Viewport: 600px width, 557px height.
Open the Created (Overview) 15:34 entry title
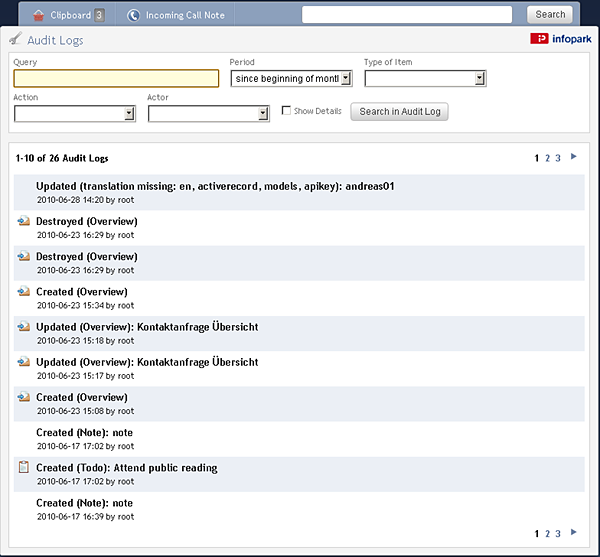pos(82,292)
